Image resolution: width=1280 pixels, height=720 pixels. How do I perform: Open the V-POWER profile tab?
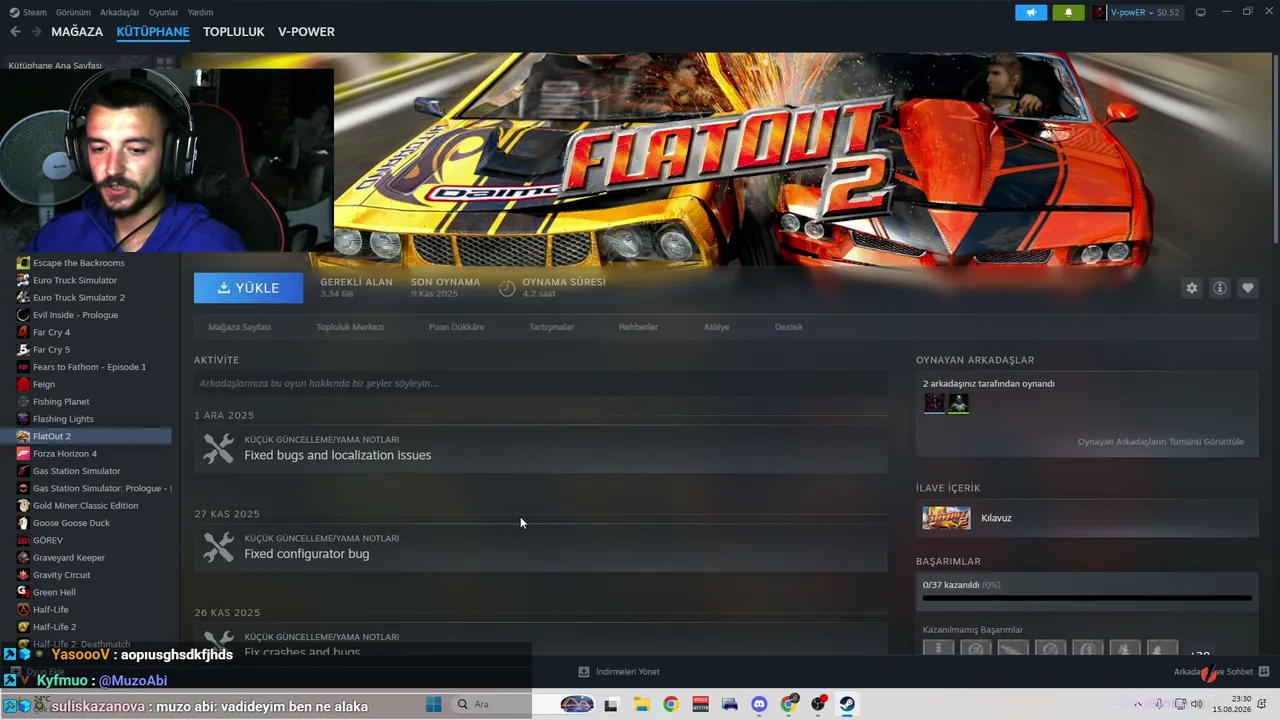point(306,32)
